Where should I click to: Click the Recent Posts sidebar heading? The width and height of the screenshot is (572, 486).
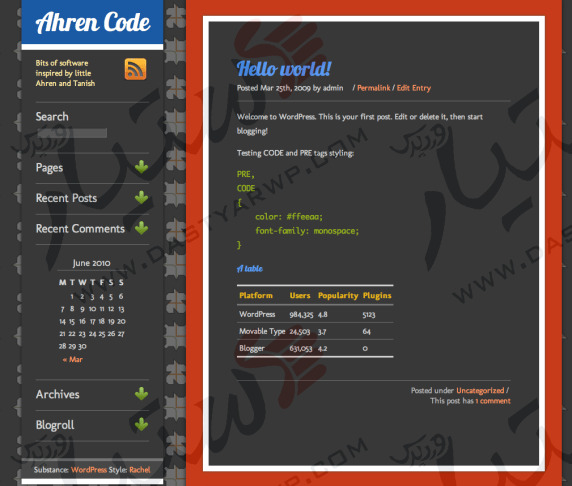[66, 198]
